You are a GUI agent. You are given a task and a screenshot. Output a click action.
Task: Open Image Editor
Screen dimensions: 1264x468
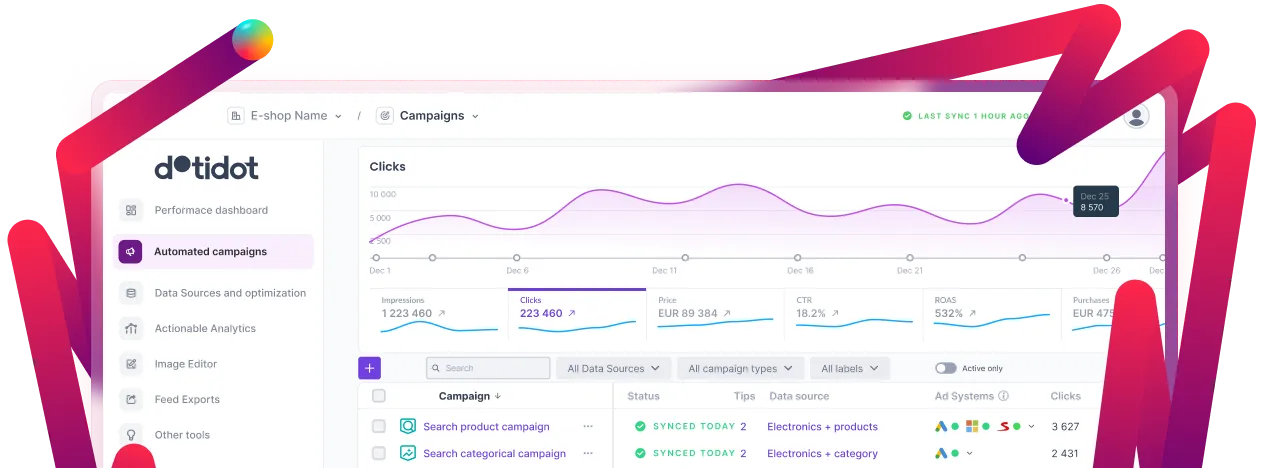[186, 364]
